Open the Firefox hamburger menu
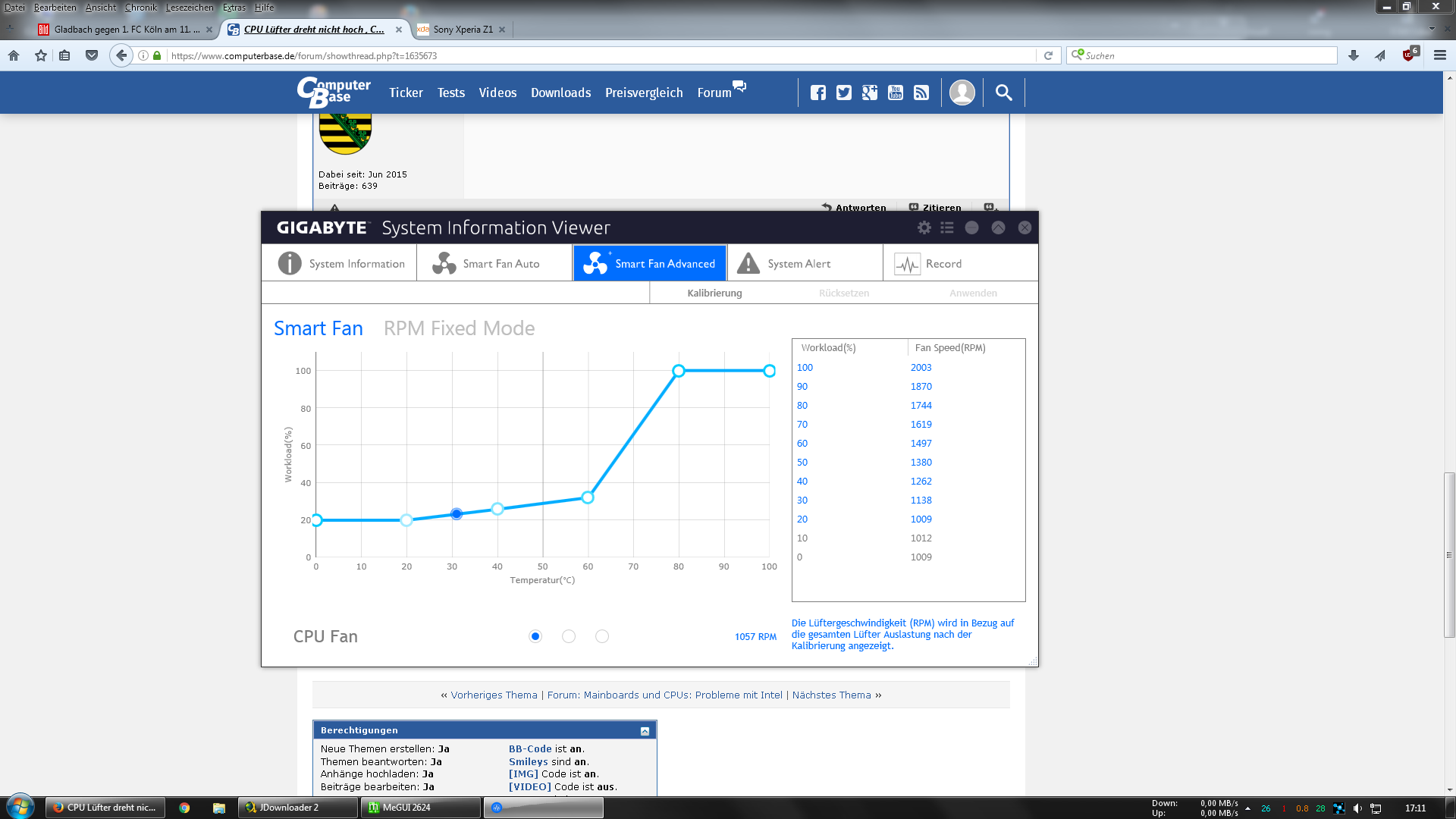The width and height of the screenshot is (1456, 819). pyautogui.click(x=1440, y=55)
